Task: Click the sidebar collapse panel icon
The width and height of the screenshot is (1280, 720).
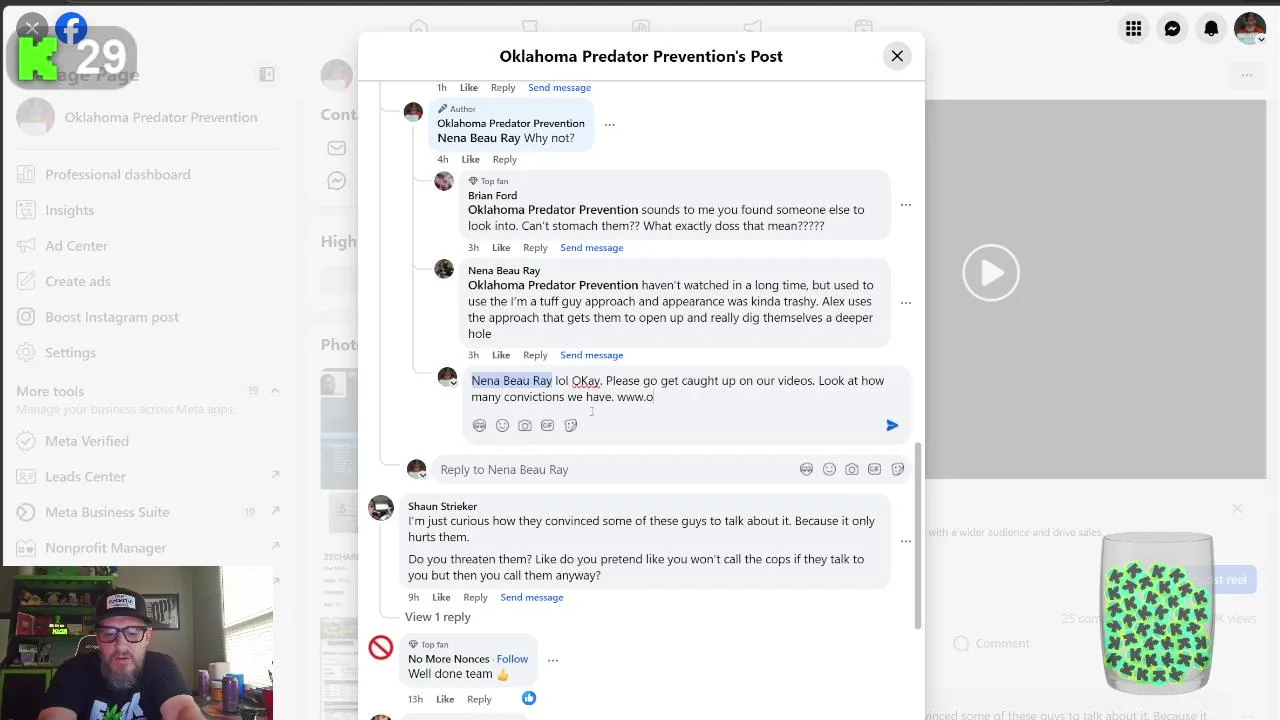Action: pos(267,74)
